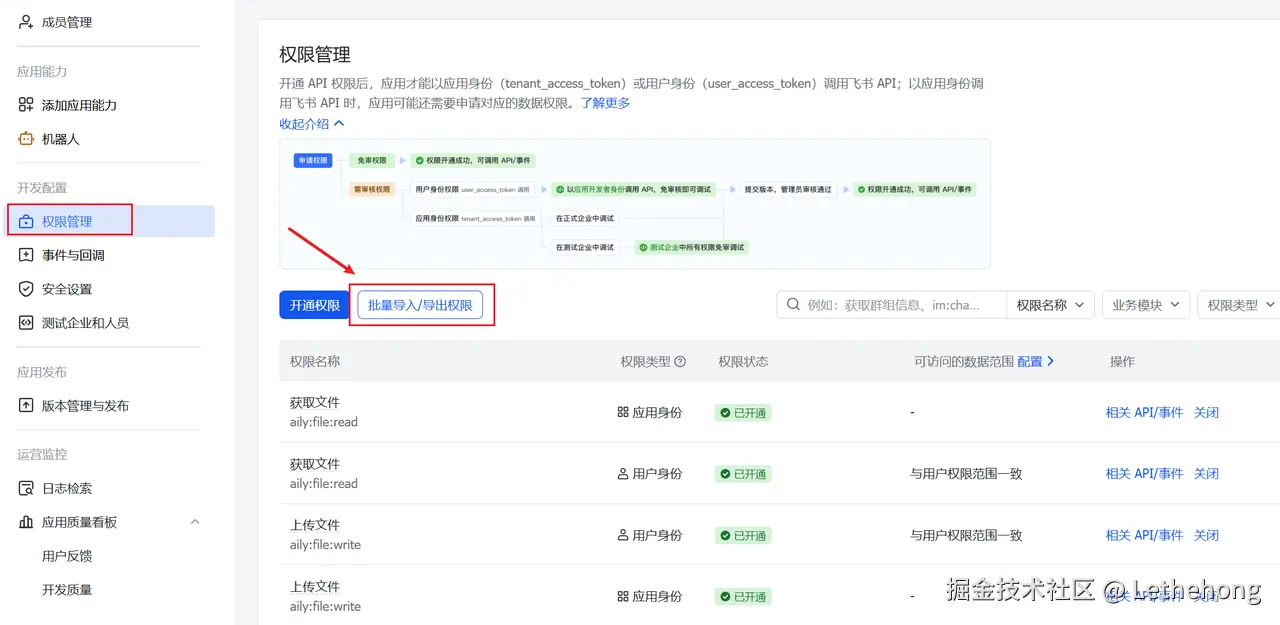
Task: Collapse intro via 收起介绍 link
Action: [x=312, y=124]
